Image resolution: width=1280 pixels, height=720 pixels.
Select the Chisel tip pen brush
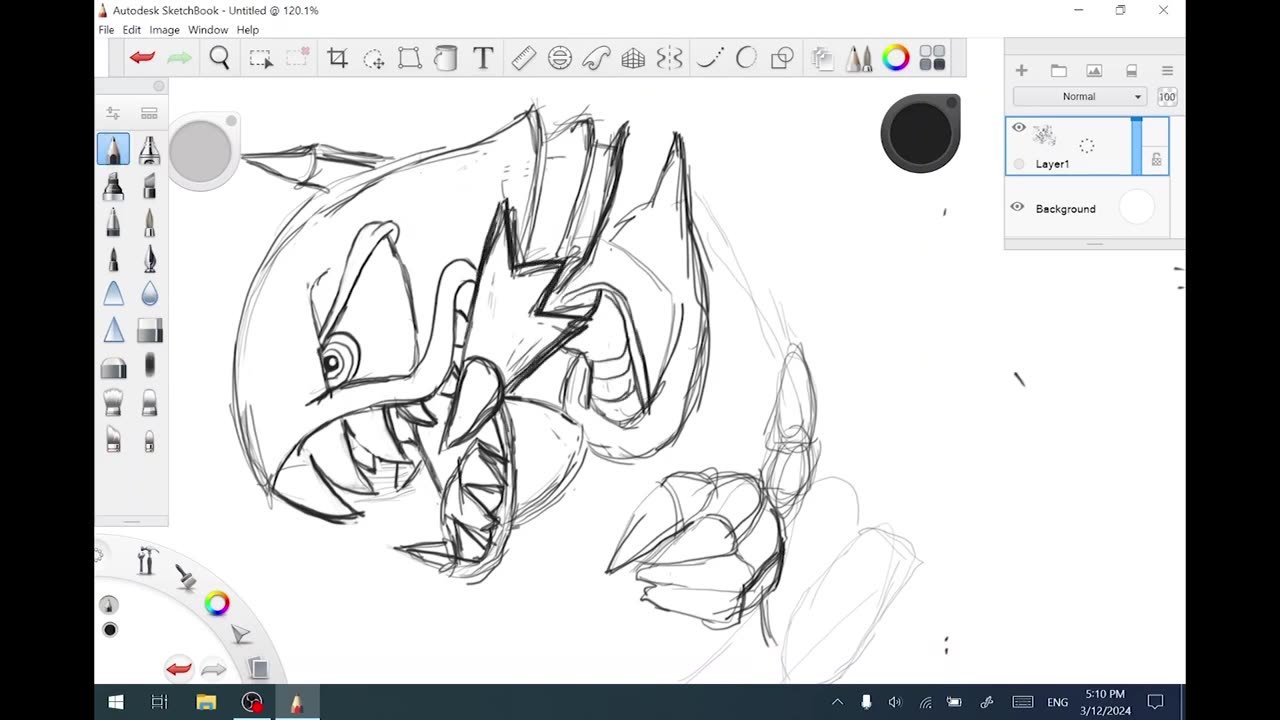click(x=149, y=186)
